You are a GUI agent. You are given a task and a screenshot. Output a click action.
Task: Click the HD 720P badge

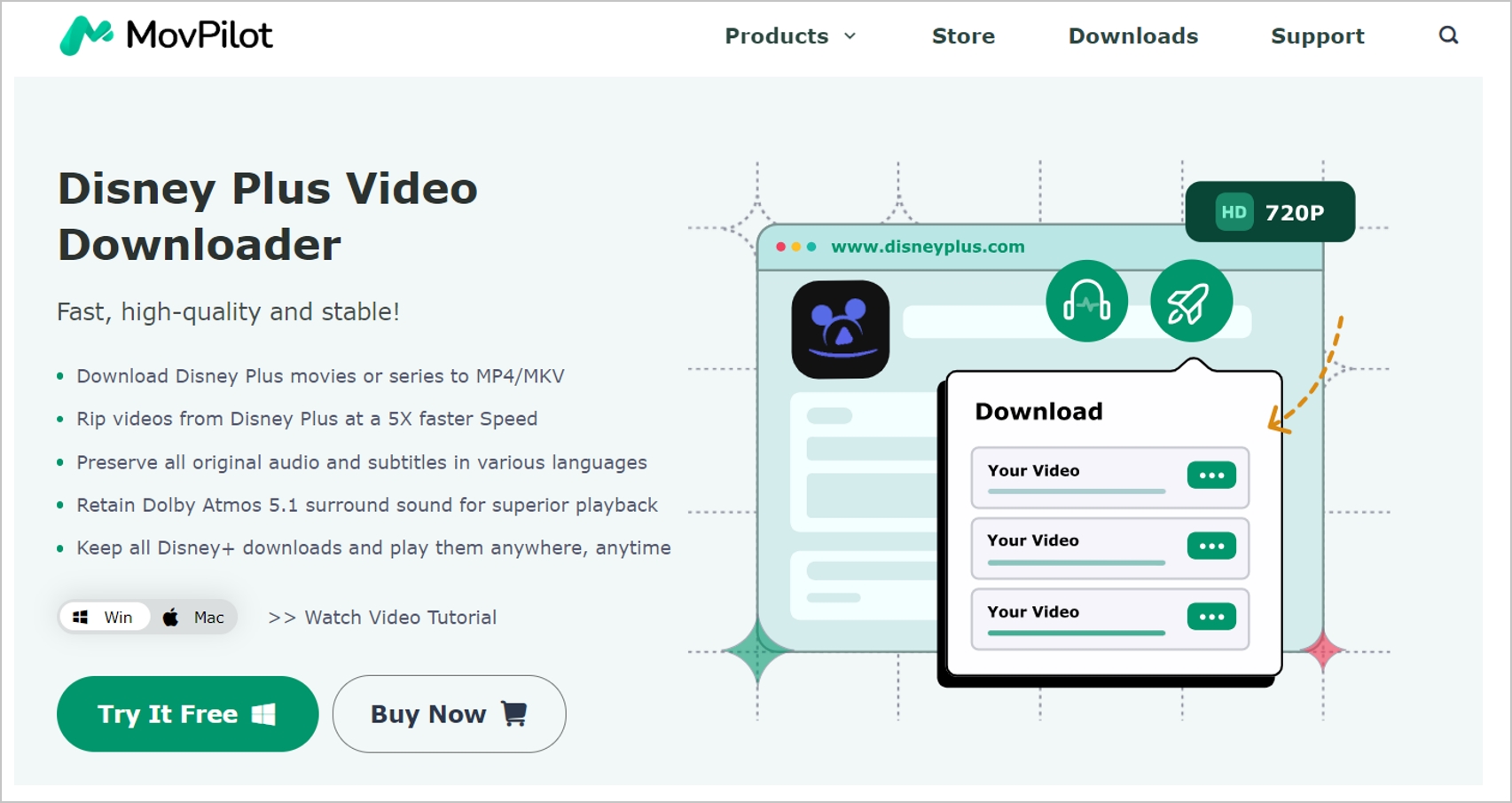pos(1270,212)
